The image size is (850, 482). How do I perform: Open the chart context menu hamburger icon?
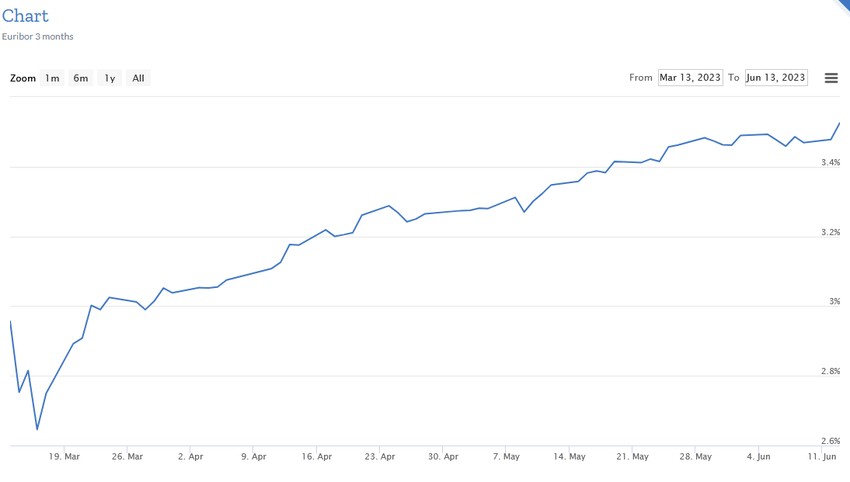tap(831, 78)
